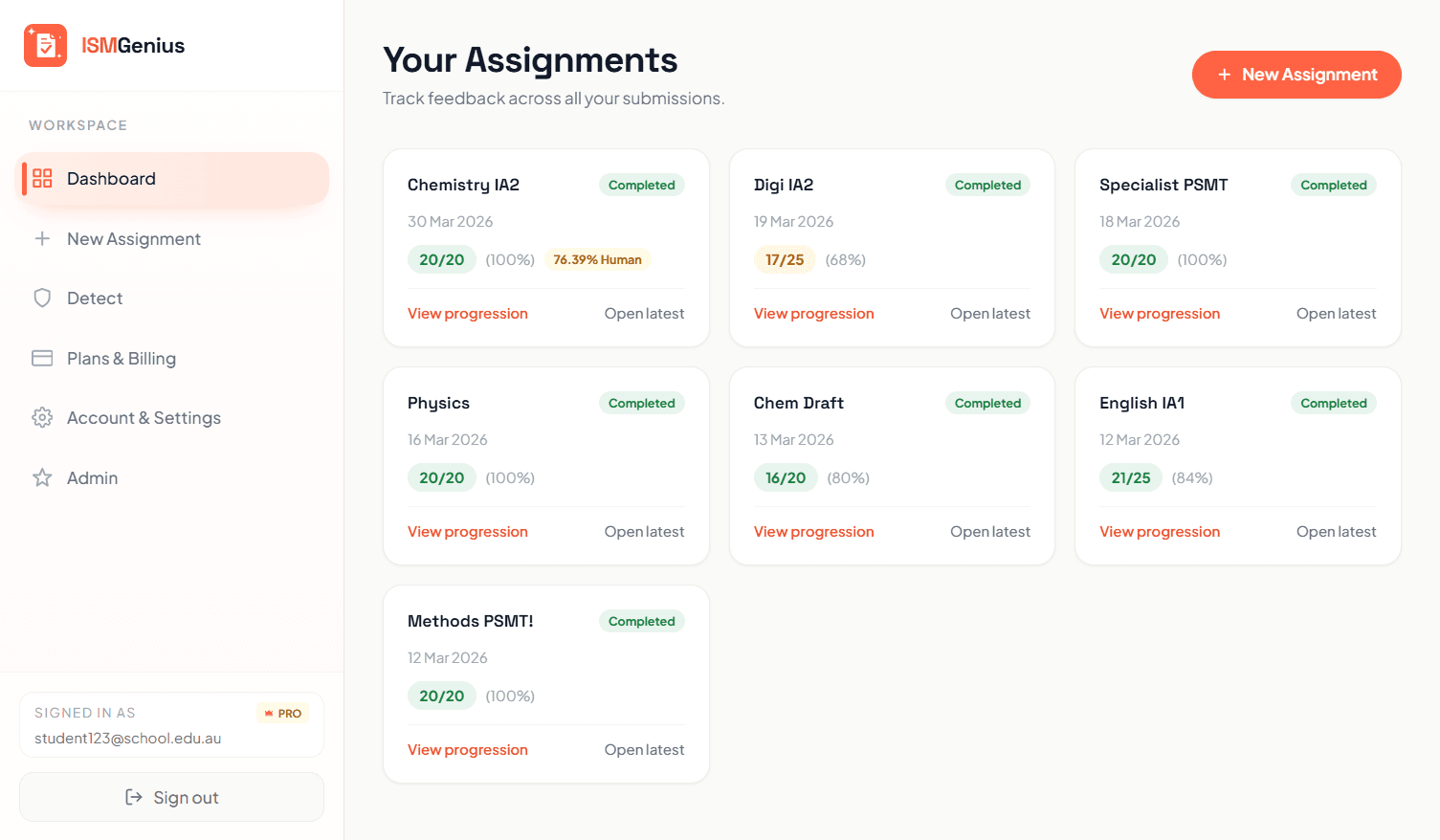Screen dimensions: 1440x840
Task: Open the Account & Settings gear icon
Action: [42, 417]
